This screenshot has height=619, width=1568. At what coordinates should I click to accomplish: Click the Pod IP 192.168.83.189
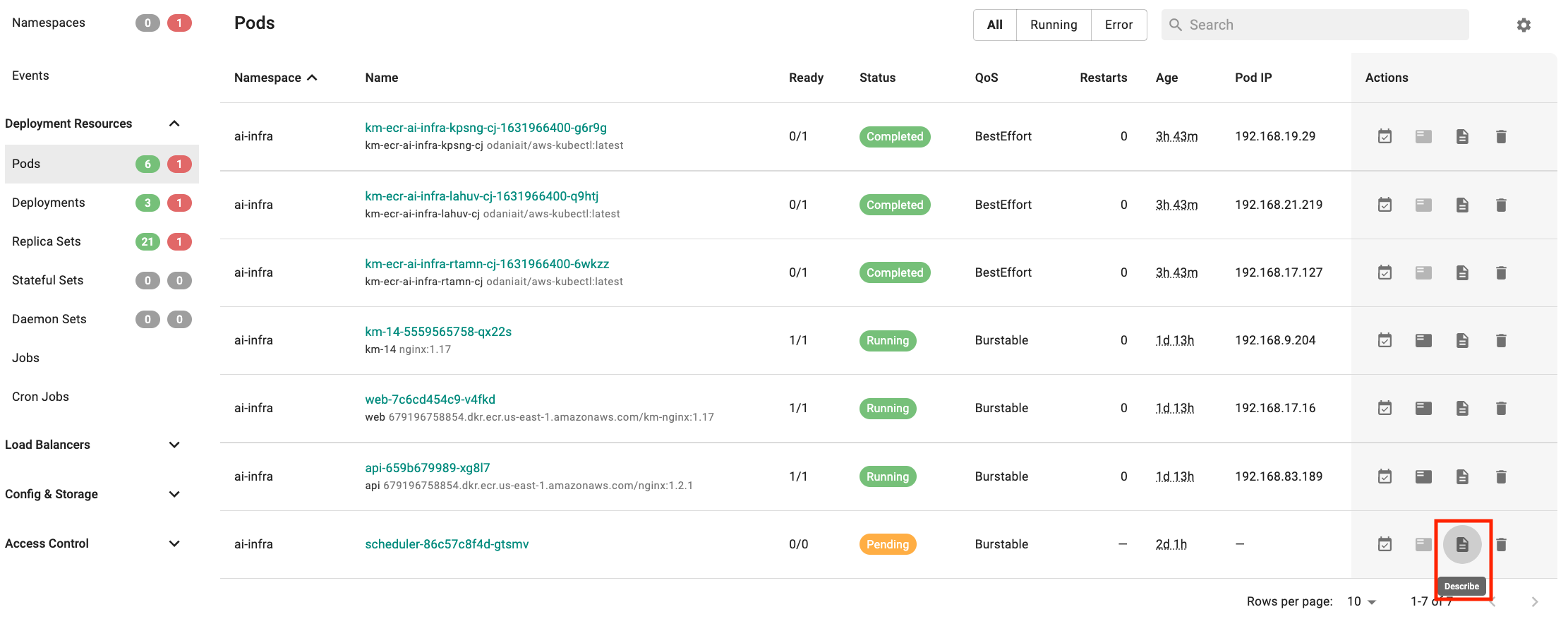pyautogui.click(x=1278, y=476)
